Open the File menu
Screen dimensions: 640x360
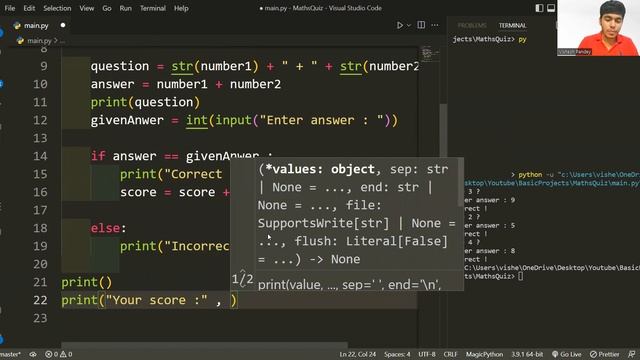coord(10,8)
